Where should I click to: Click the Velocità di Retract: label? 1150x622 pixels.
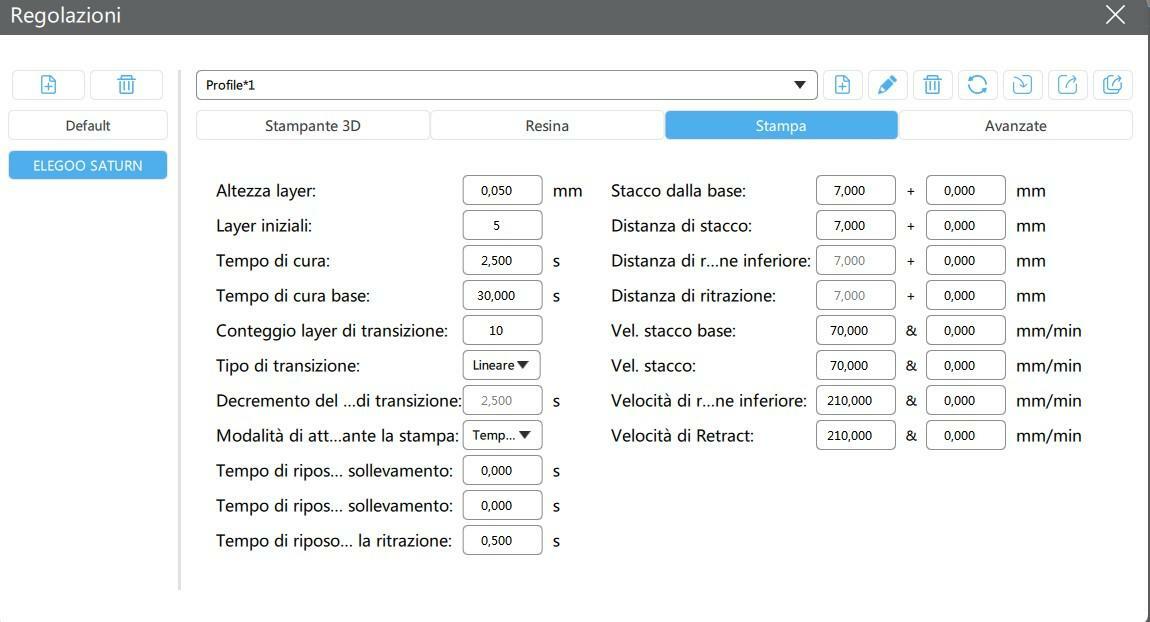(x=682, y=436)
